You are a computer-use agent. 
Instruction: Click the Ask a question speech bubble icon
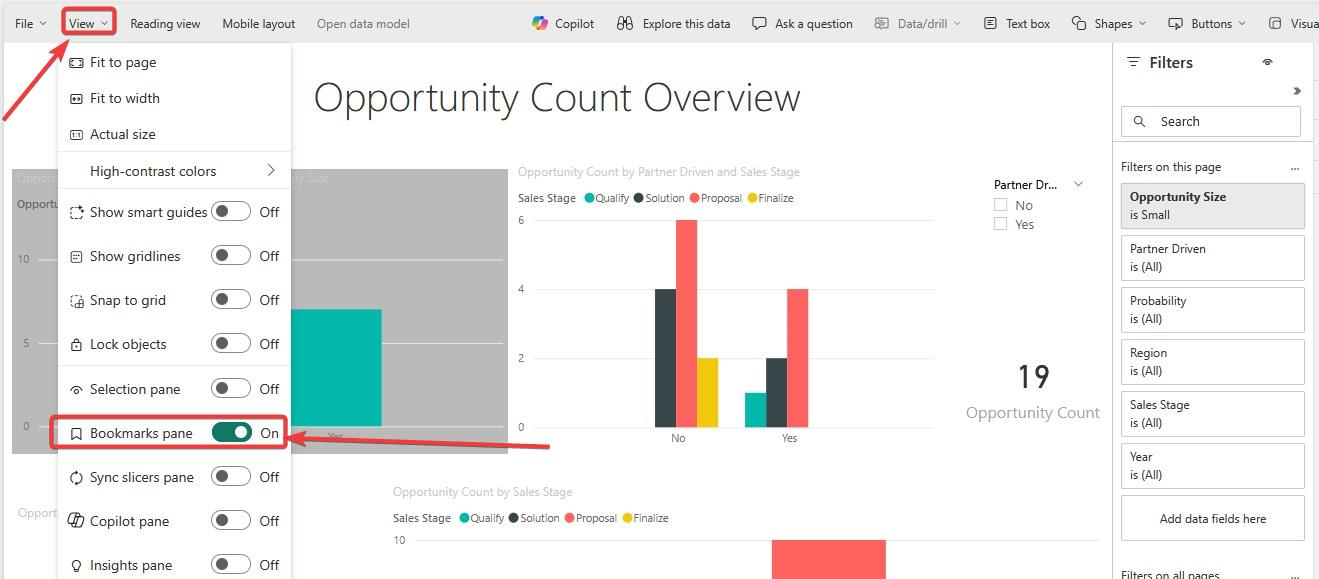pyautogui.click(x=760, y=23)
